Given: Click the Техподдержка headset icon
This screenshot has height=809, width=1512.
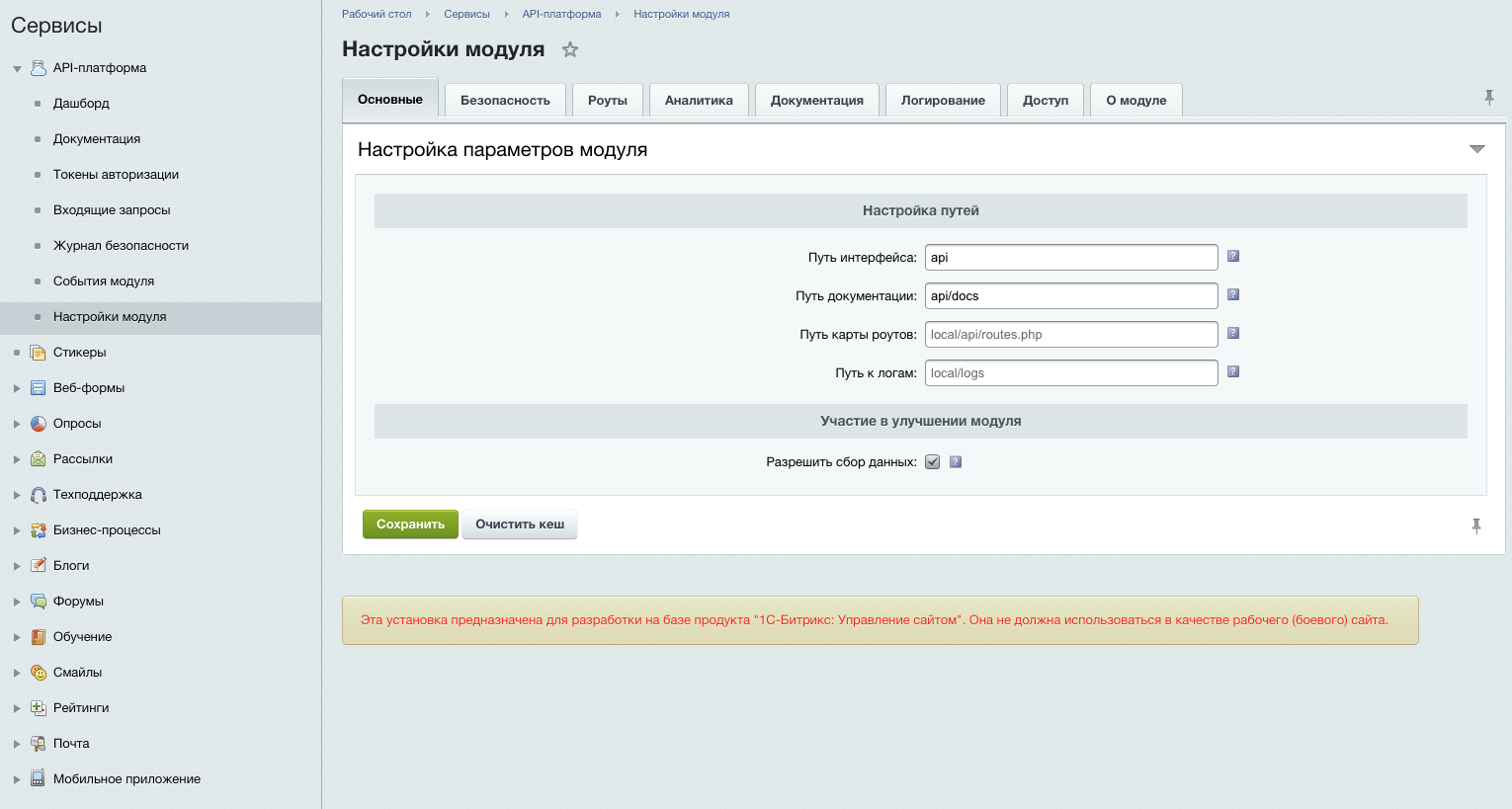Looking at the screenshot, I should coord(39,495).
